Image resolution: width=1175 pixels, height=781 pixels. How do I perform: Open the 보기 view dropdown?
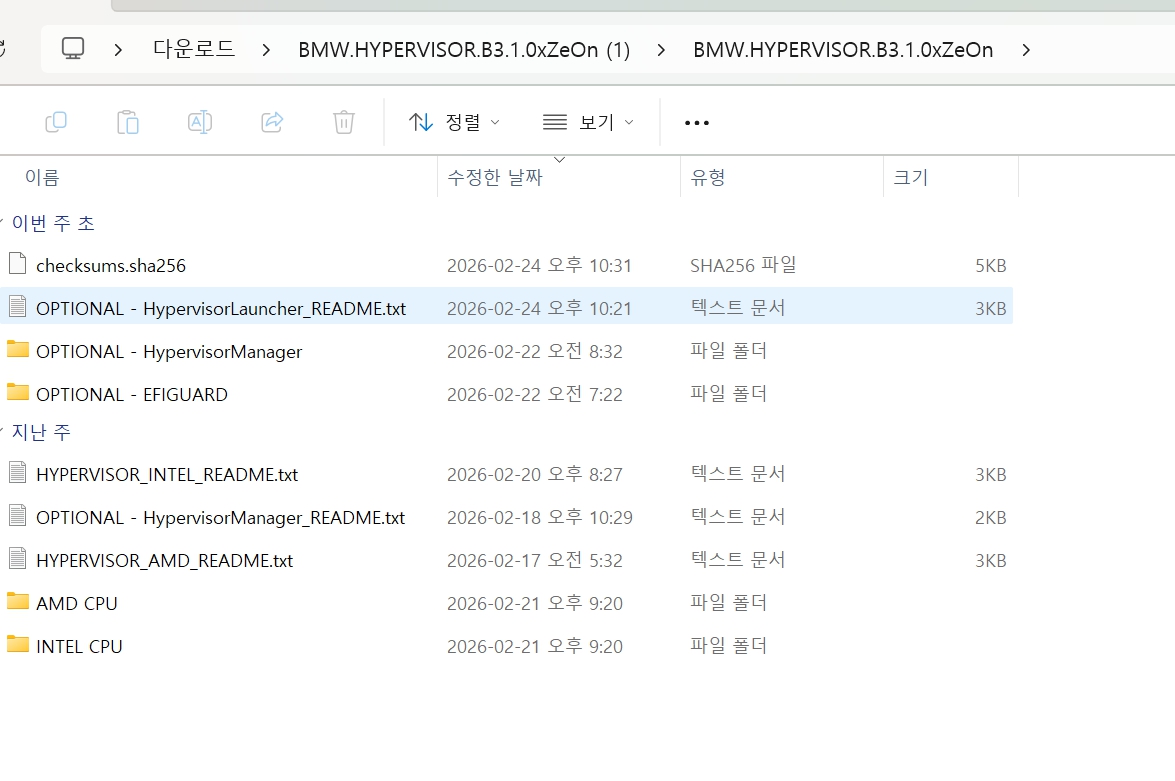tap(588, 122)
